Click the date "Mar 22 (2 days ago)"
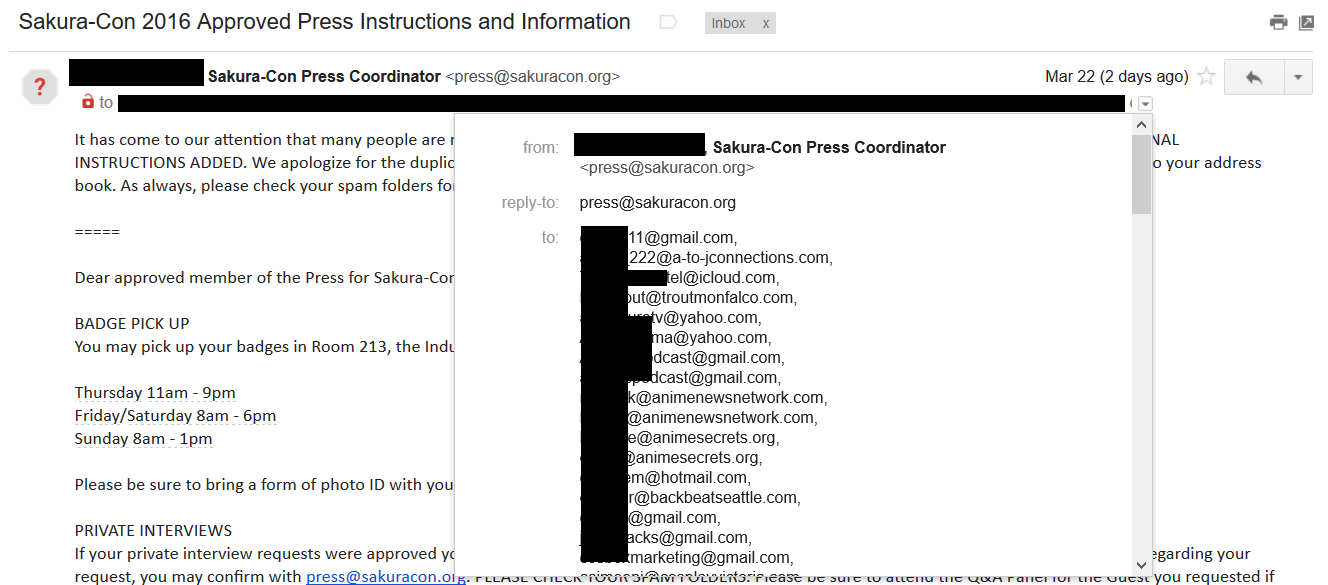This screenshot has height=585, width=1328. pos(1117,77)
